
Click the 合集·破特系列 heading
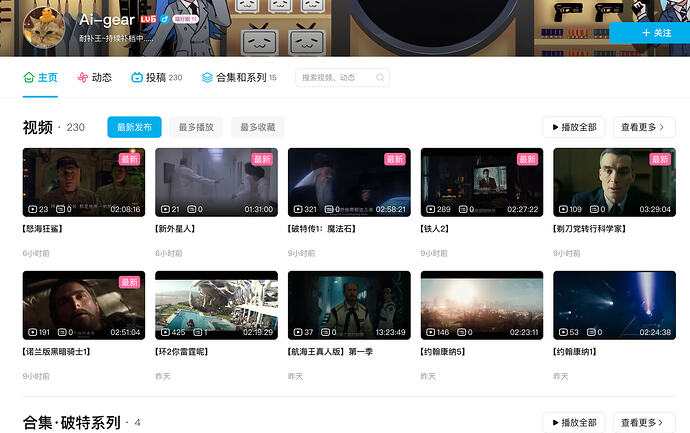[71, 422]
